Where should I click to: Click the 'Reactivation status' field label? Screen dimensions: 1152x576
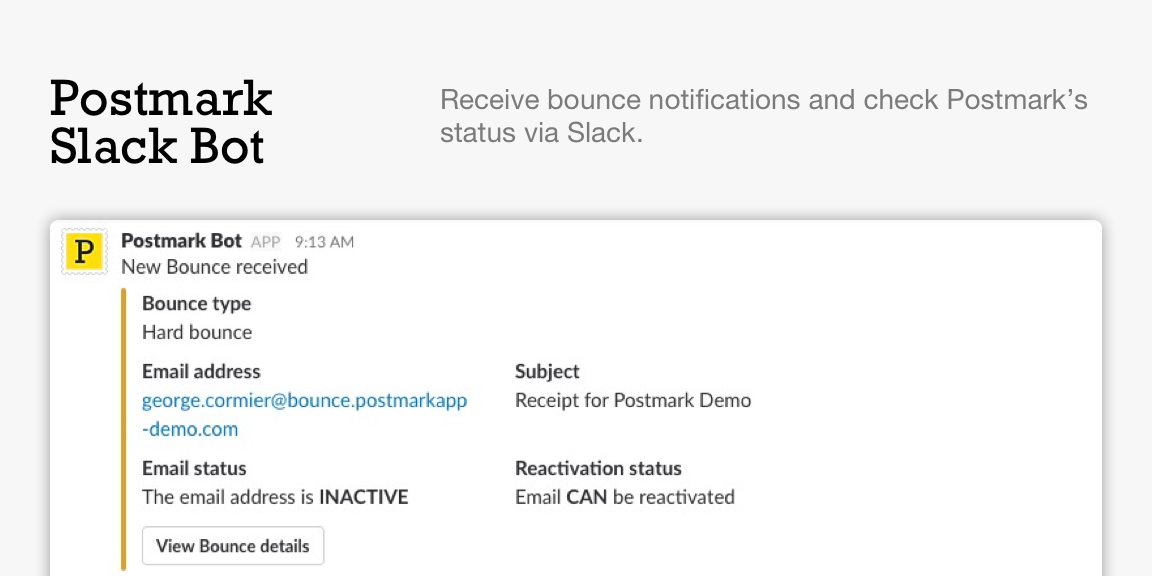598,468
